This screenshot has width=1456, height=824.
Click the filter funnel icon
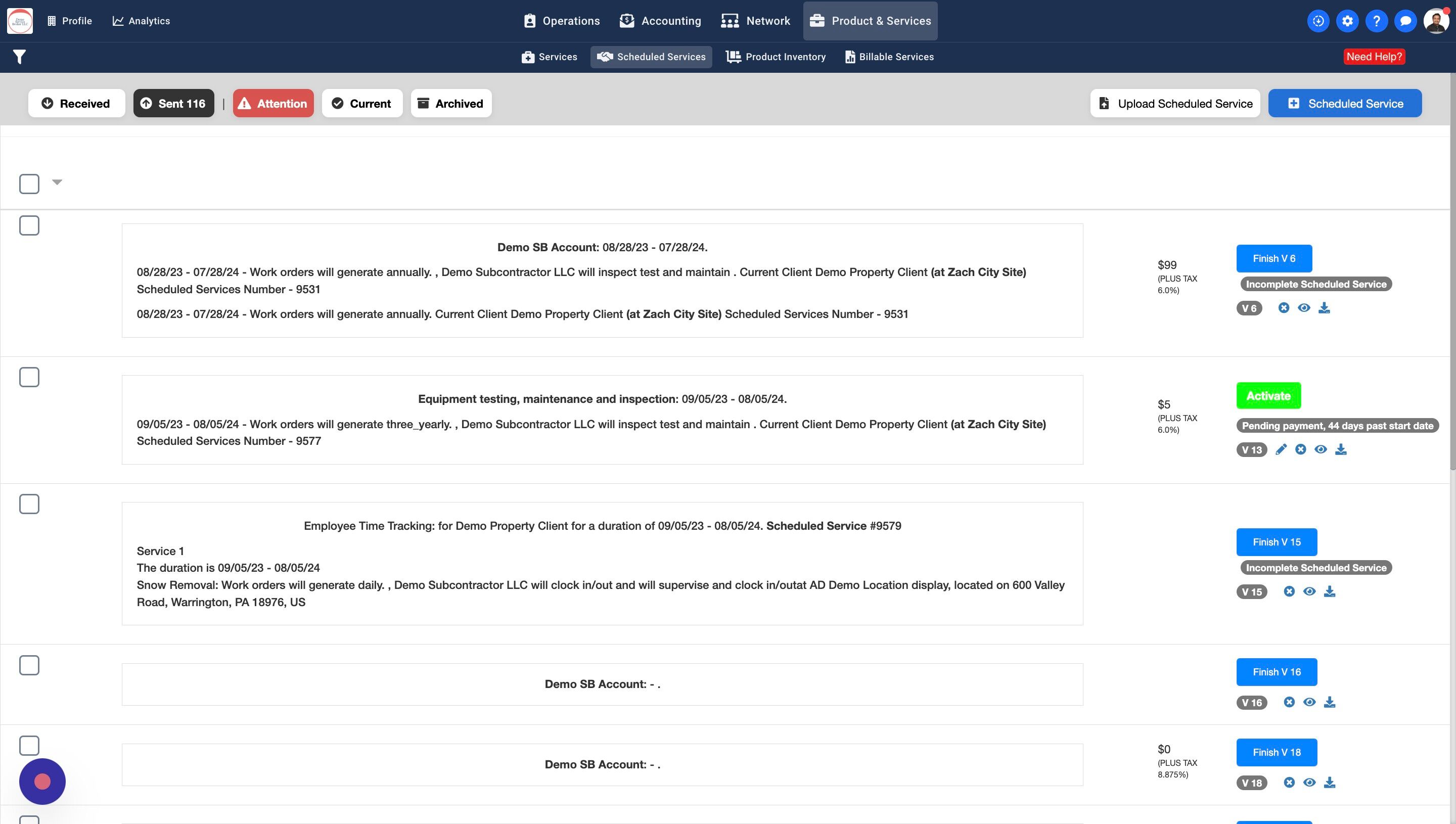[19, 57]
